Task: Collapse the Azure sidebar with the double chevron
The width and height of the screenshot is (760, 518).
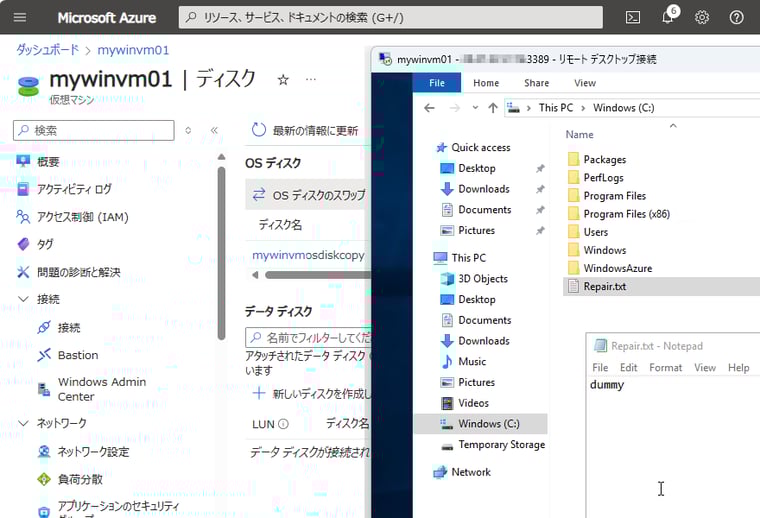Action: [x=214, y=130]
